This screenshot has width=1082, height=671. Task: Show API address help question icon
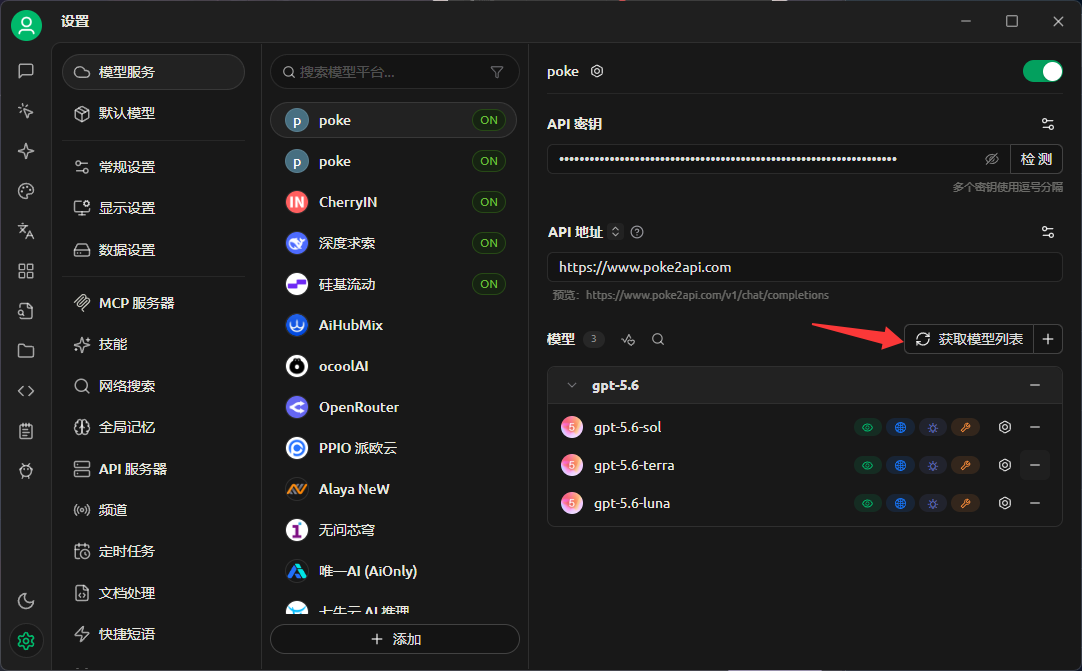point(637,232)
